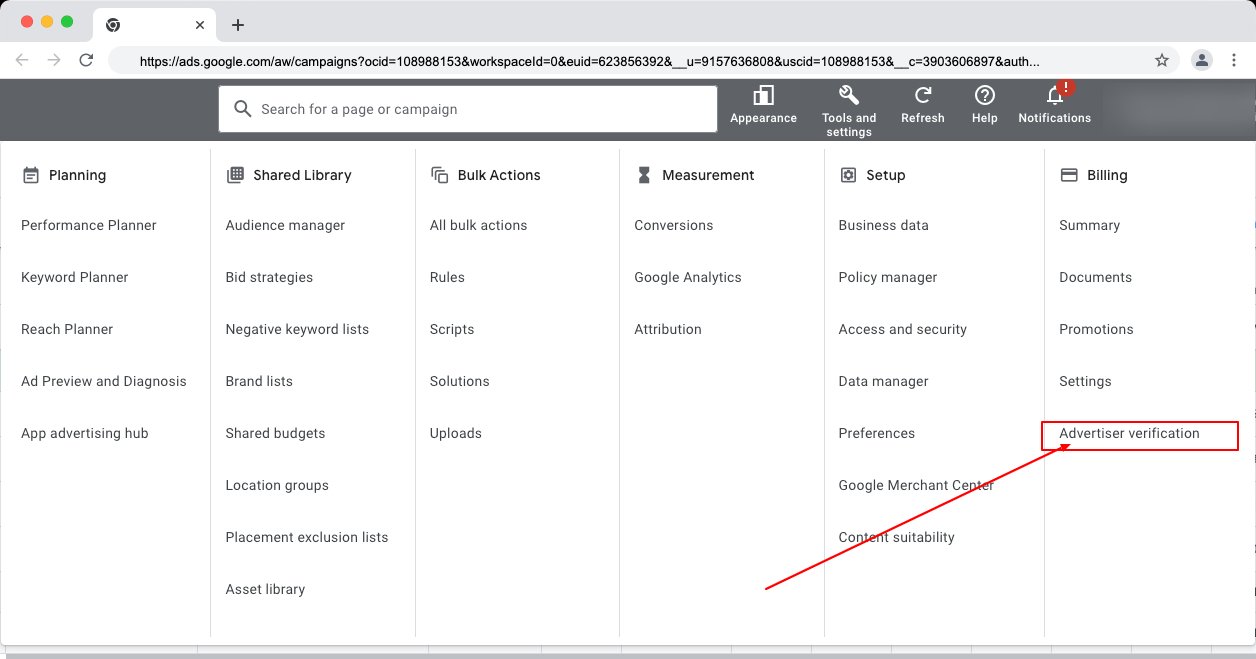Open Content suitability
The height and width of the screenshot is (659, 1256).
click(897, 537)
